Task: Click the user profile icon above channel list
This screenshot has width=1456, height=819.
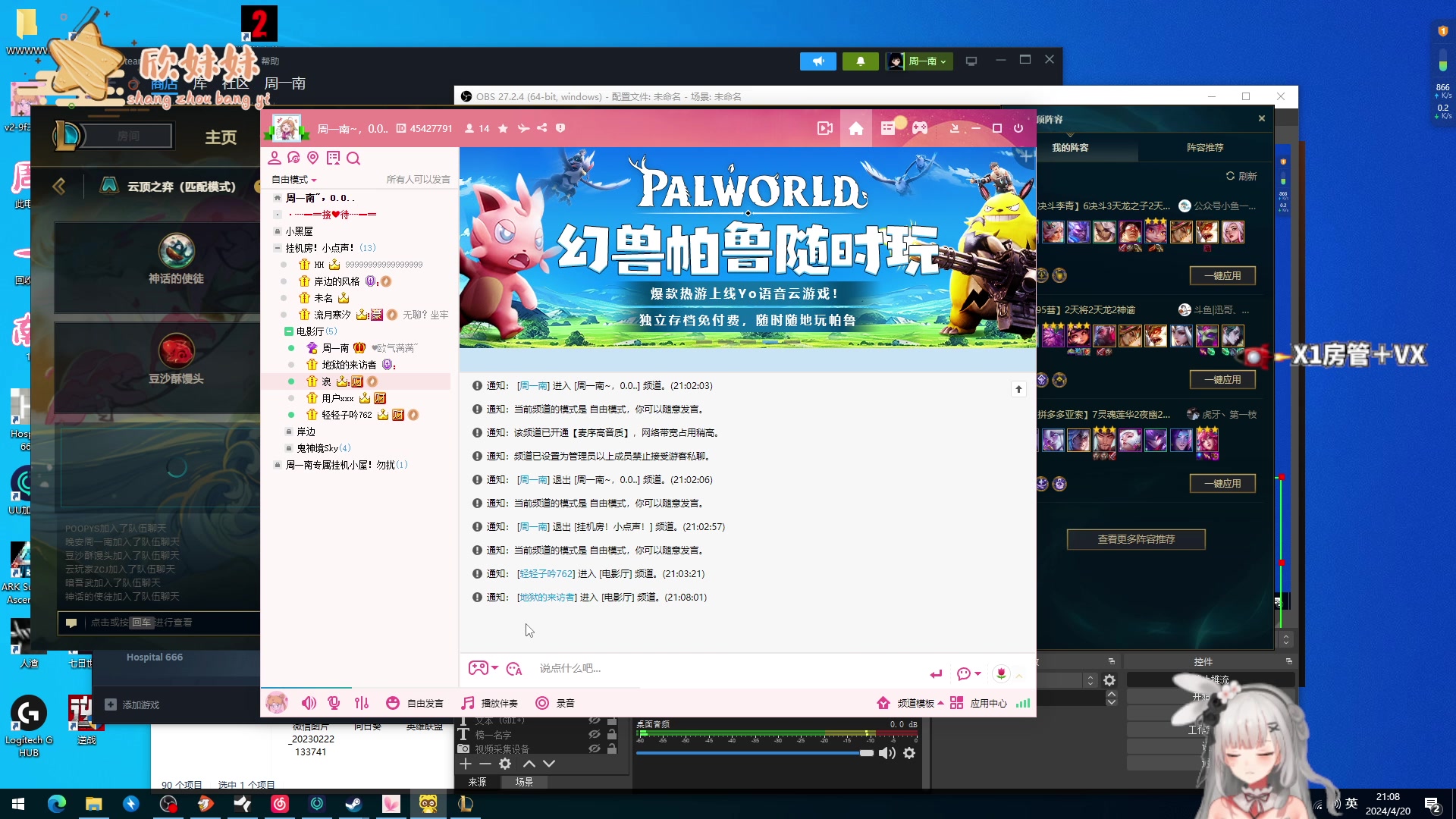Action: click(x=275, y=158)
